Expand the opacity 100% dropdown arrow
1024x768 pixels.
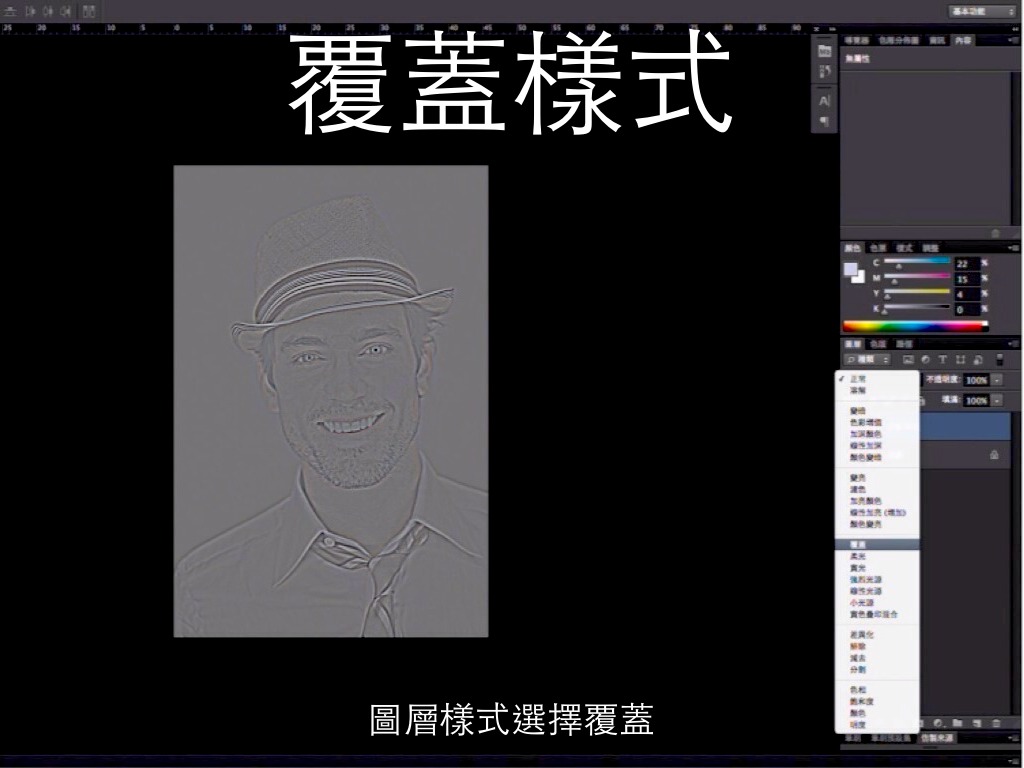[x=996, y=380]
